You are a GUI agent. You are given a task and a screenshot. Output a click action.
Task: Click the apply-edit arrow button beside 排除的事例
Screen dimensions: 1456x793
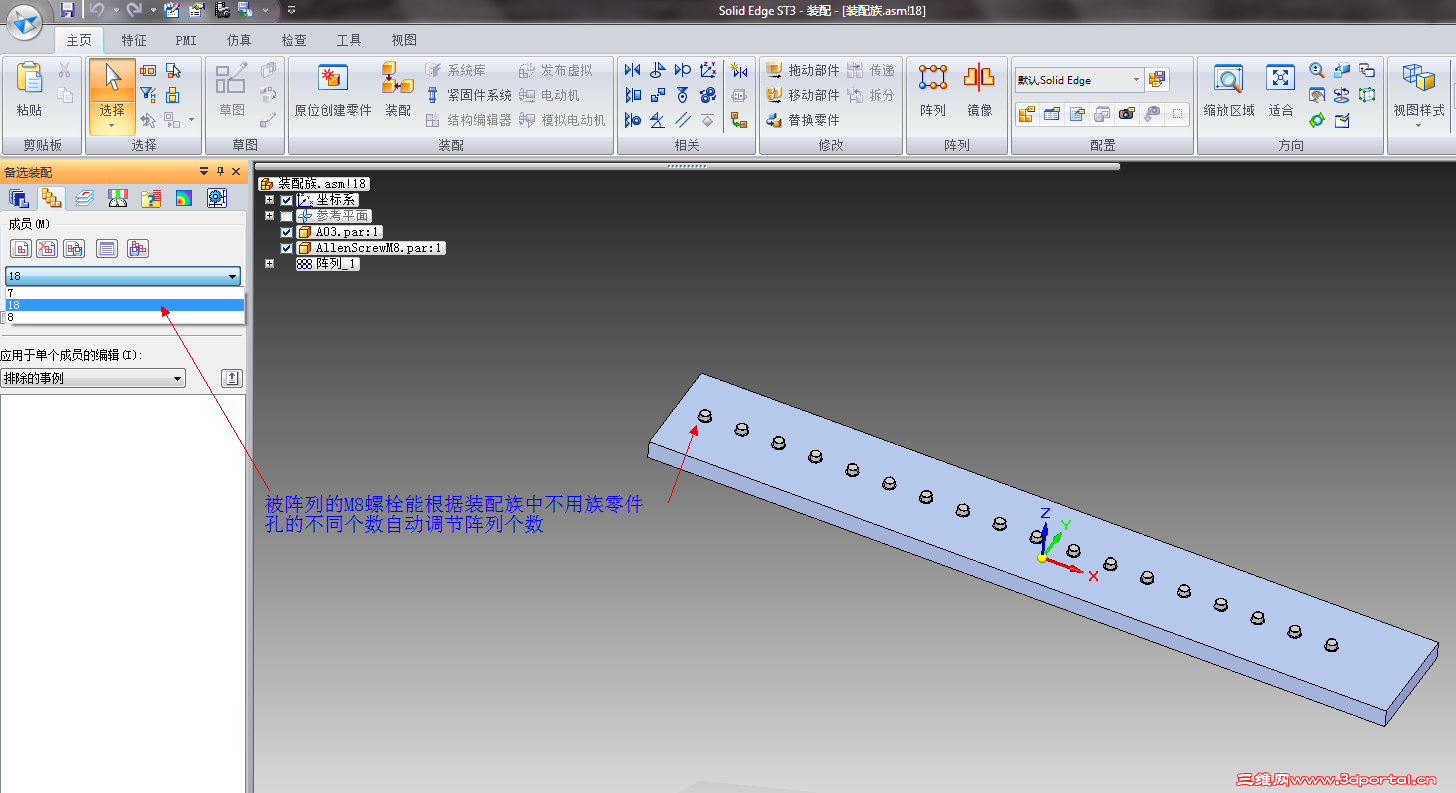[x=232, y=378]
